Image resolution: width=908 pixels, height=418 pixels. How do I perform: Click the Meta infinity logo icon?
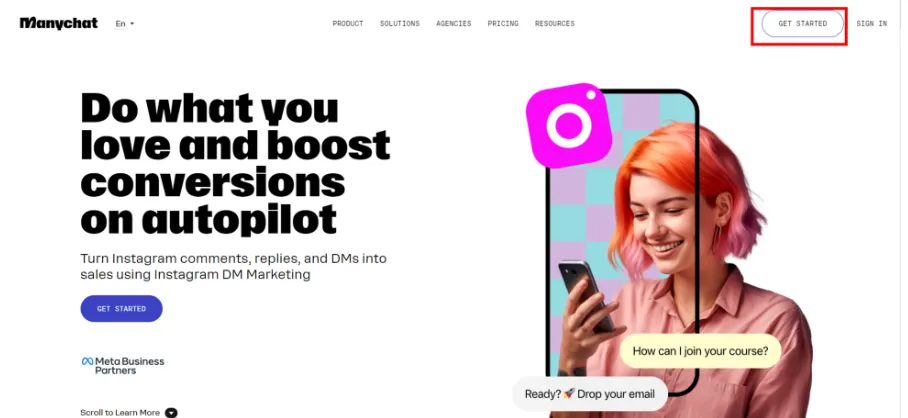(87, 361)
